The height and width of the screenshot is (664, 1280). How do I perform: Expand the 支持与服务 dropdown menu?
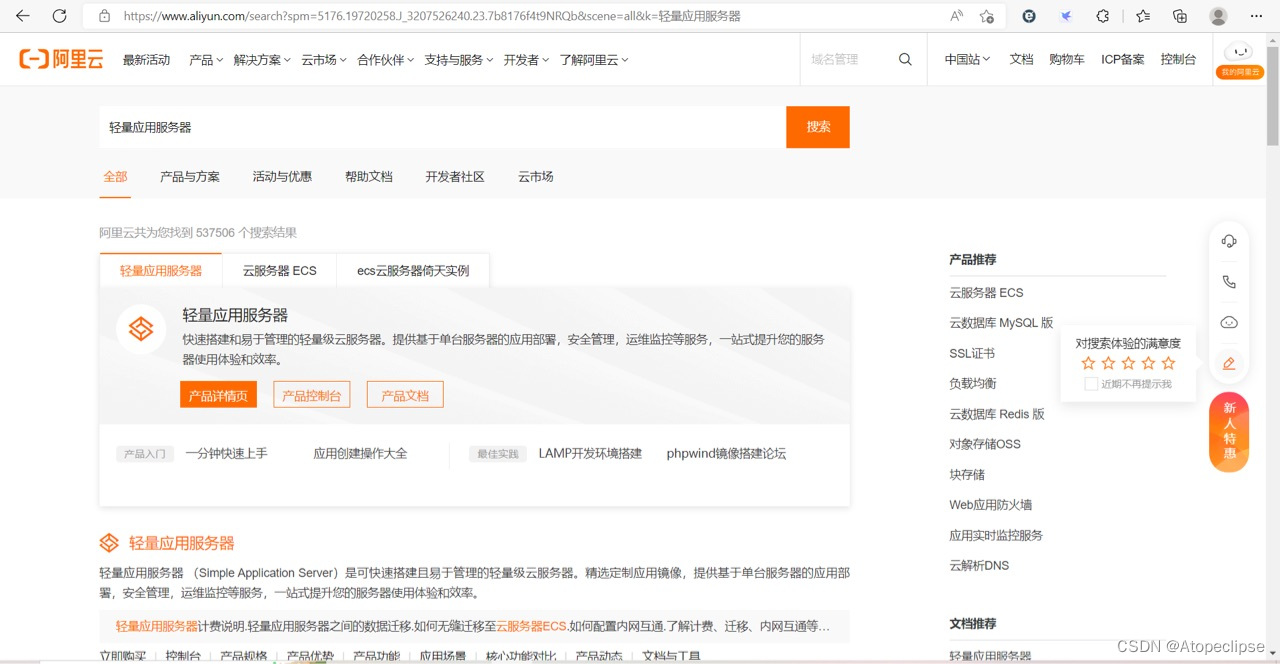click(459, 60)
